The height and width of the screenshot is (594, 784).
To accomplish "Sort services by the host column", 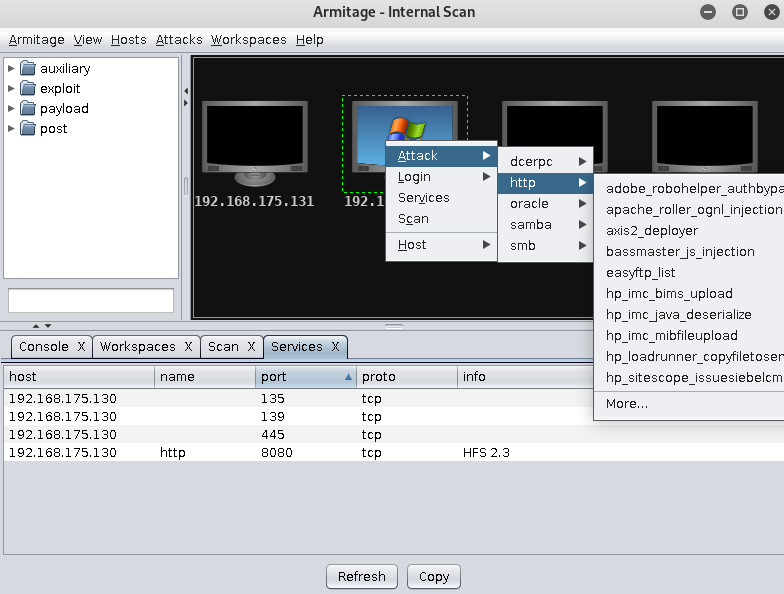I will click(x=79, y=376).
